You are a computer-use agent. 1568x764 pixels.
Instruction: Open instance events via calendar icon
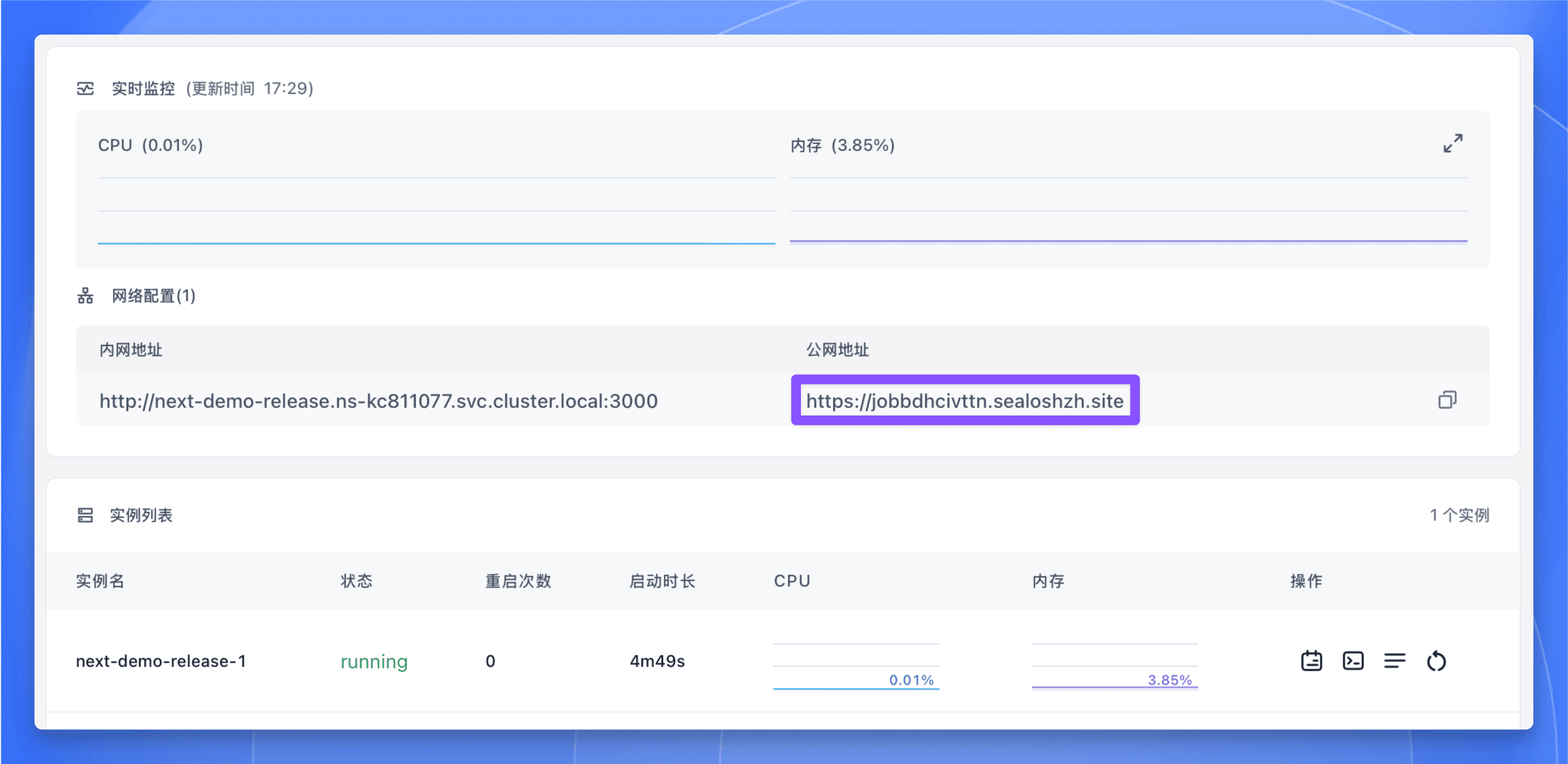pyautogui.click(x=1310, y=661)
